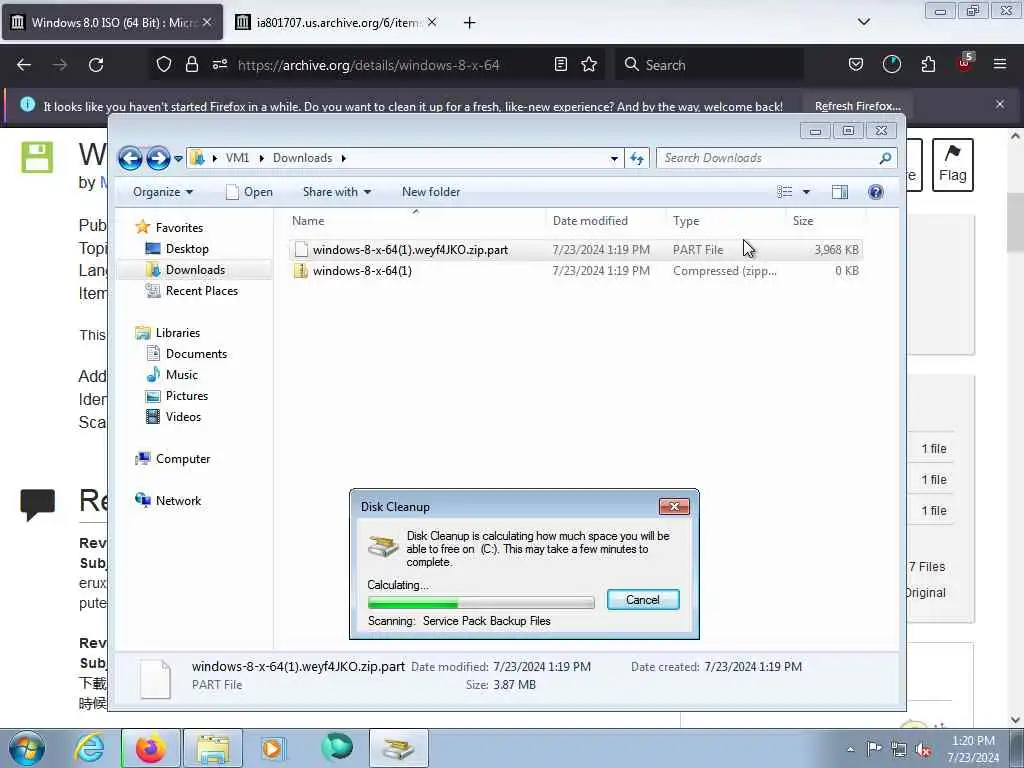Select the windows-8-x-64(1) zipped folder

tap(575, 270)
